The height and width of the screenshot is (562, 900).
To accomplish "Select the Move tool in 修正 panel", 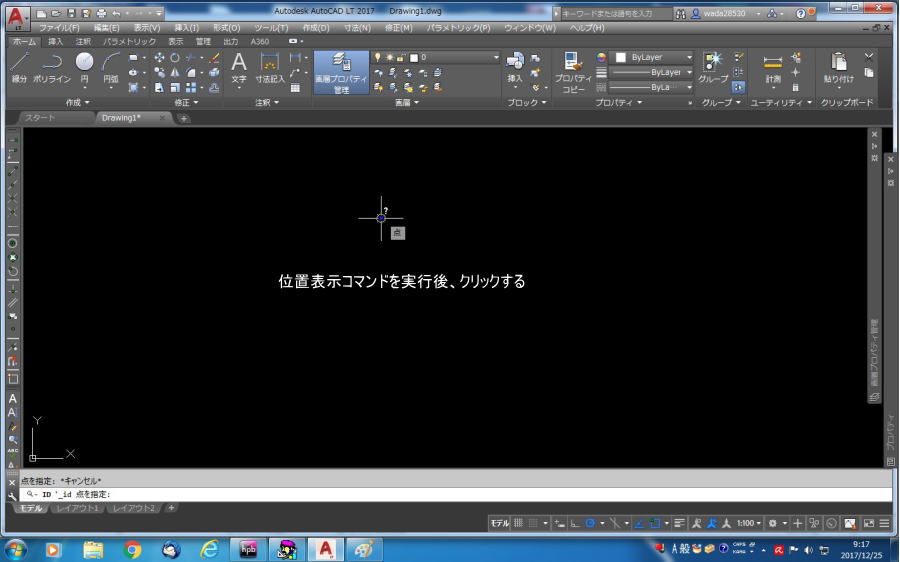I will tap(159, 57).
